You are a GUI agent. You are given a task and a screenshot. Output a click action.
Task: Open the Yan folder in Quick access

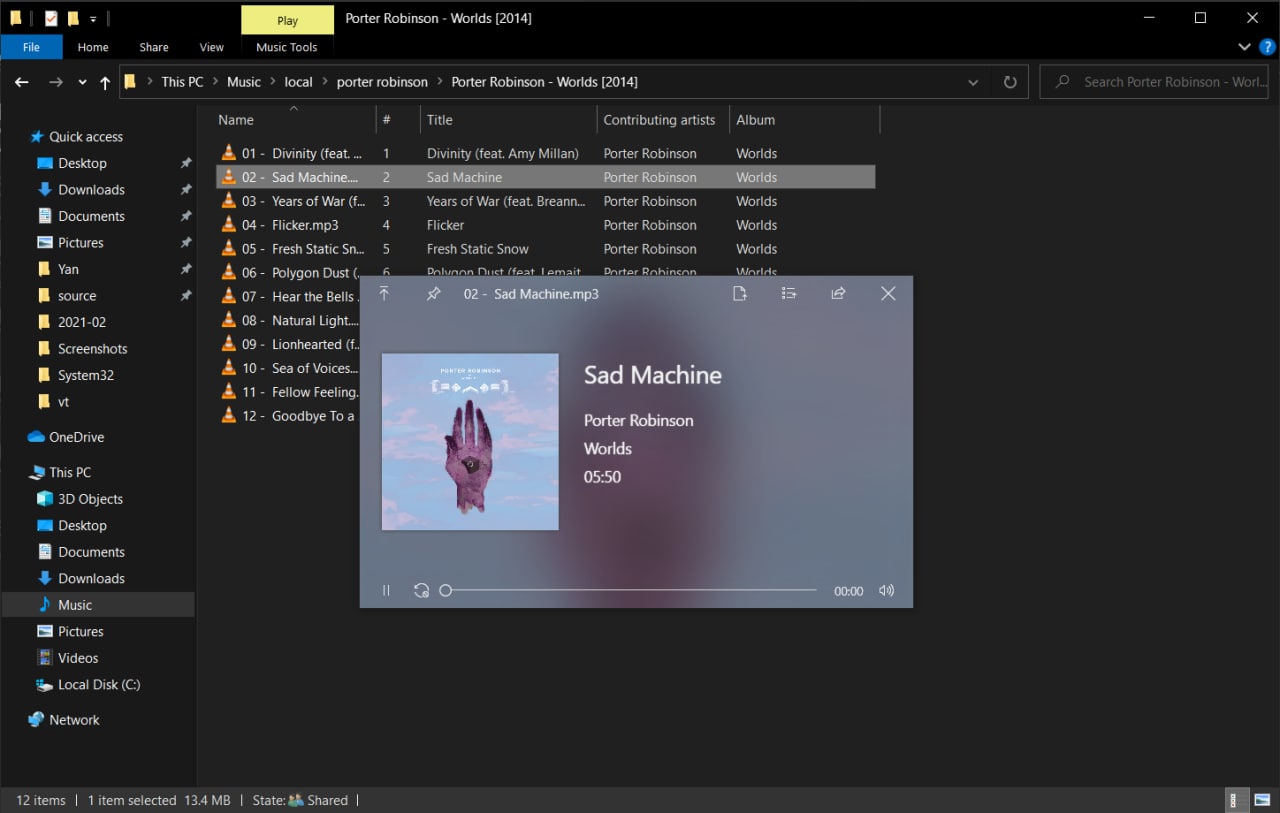(68, 269)
